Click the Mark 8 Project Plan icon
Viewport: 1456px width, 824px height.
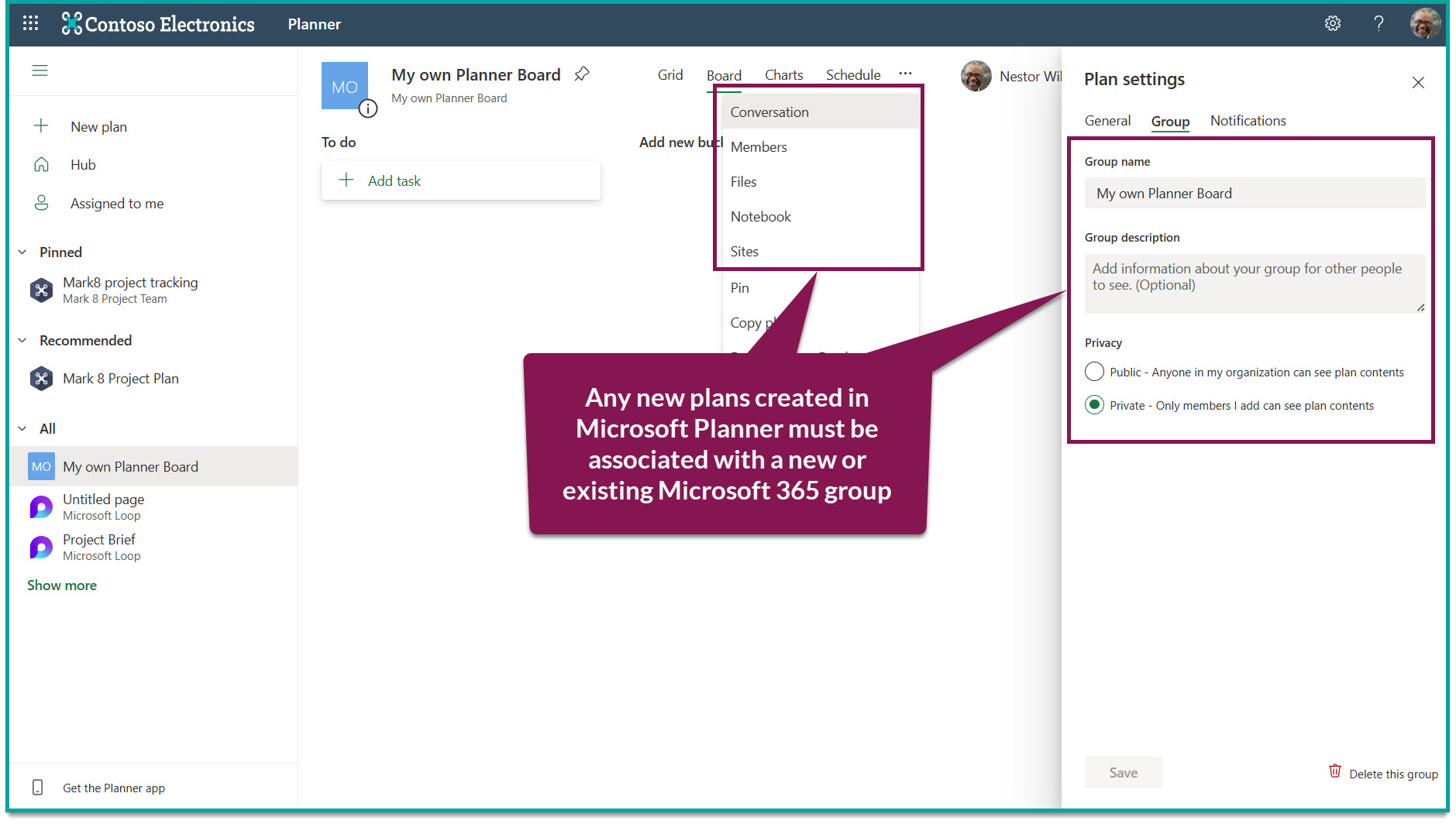(41, 379)
